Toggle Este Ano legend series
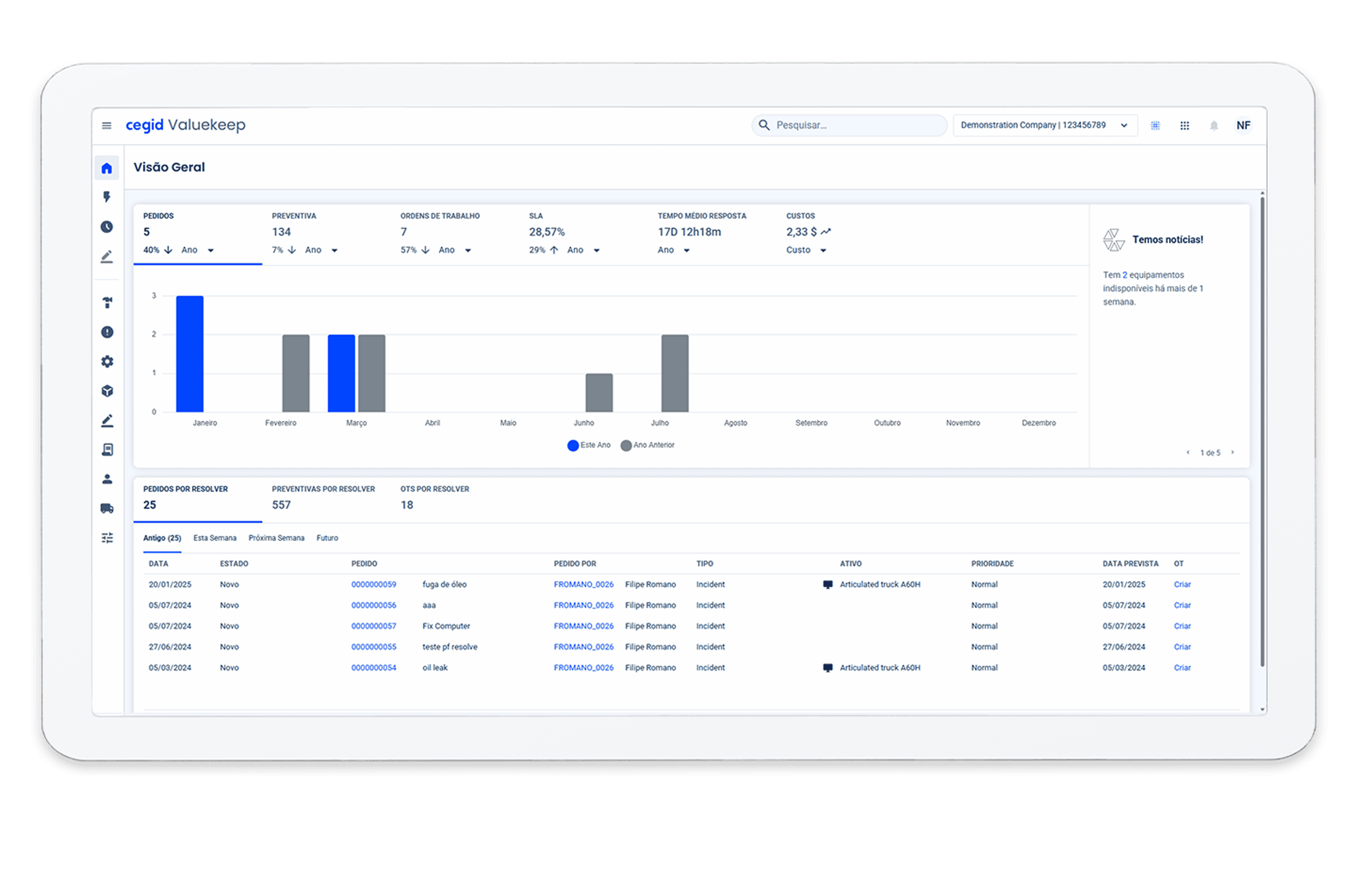 click(x=589, y=445)
